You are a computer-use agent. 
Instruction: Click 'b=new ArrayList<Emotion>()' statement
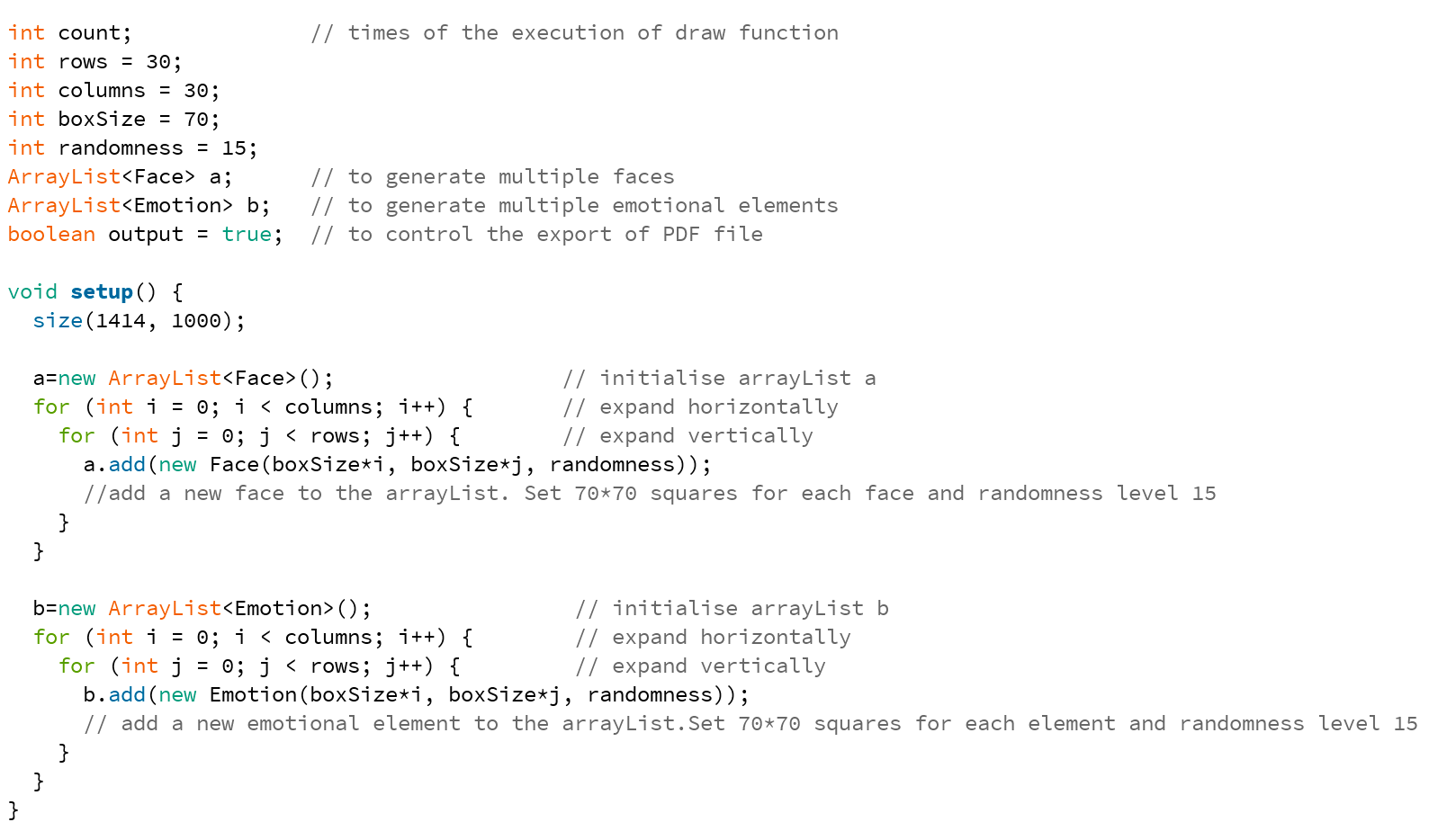coord(202,609)
